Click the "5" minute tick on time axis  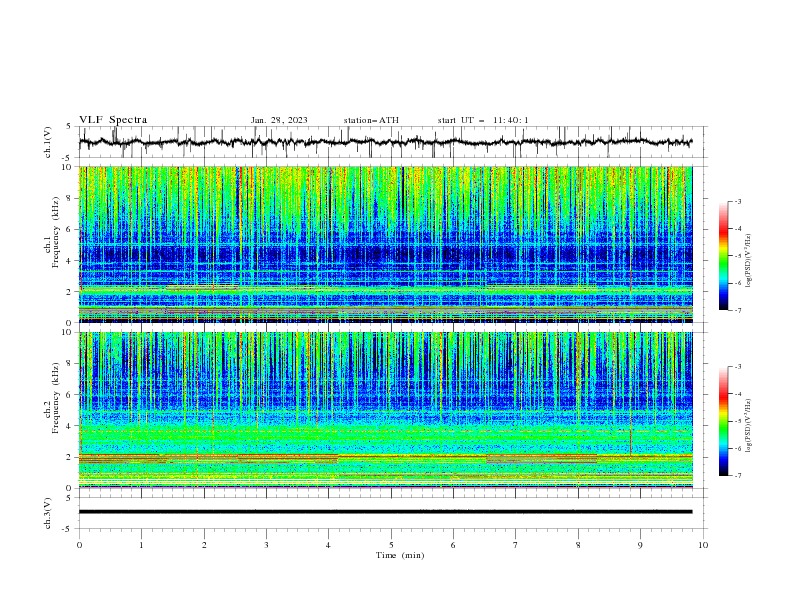point(391,545)
